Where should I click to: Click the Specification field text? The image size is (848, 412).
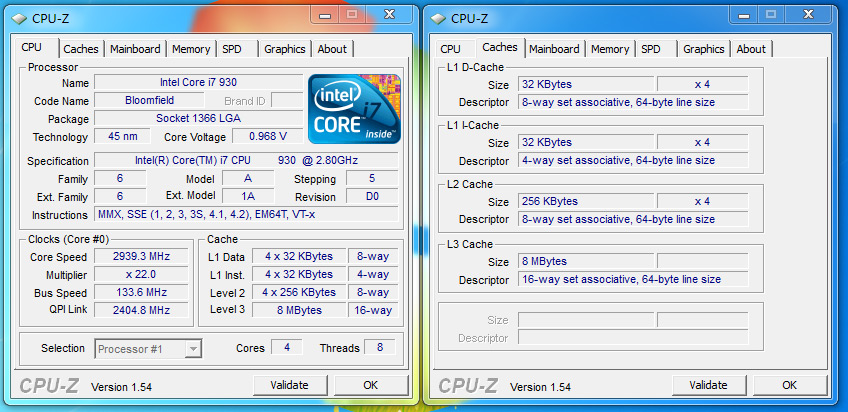tap(246, 160)
